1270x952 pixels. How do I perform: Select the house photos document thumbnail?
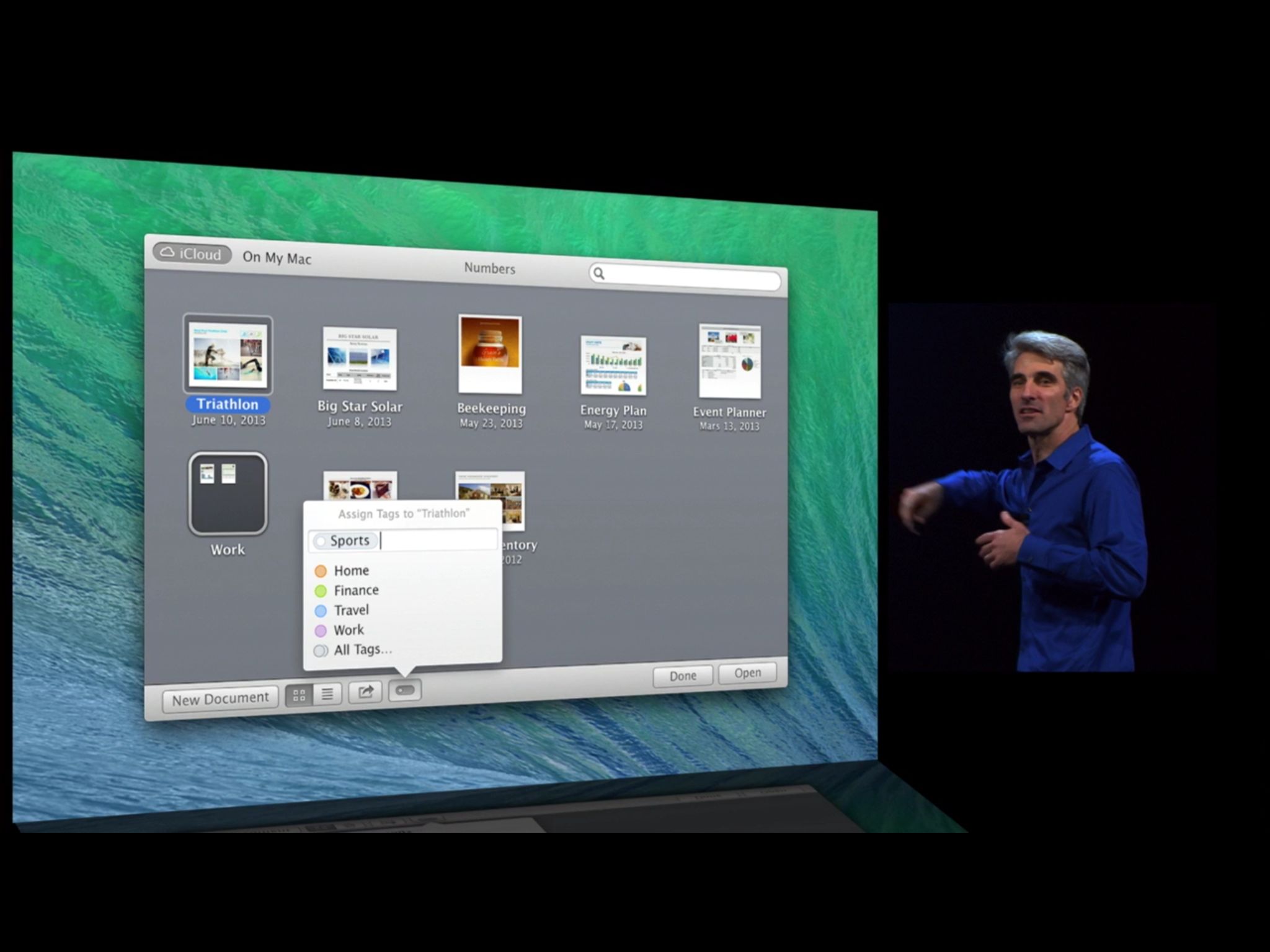tap(490, 501)
